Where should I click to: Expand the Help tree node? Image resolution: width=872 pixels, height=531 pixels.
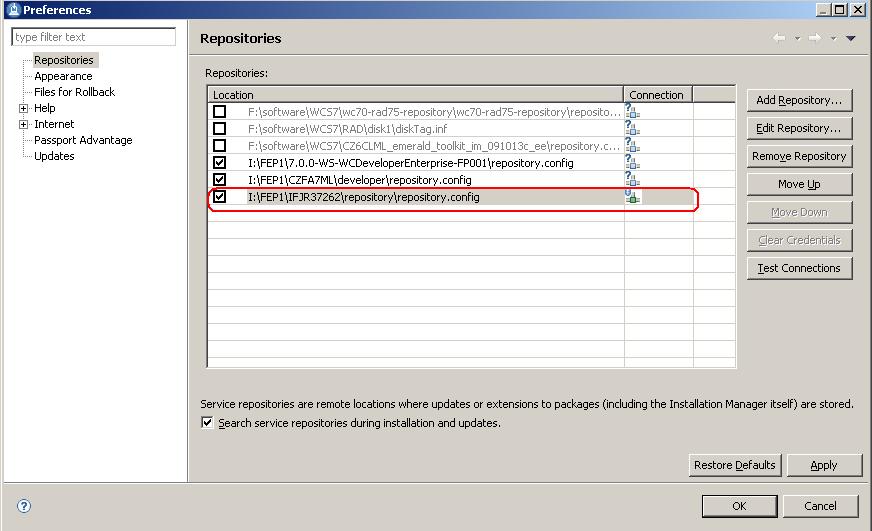[23, 108]
